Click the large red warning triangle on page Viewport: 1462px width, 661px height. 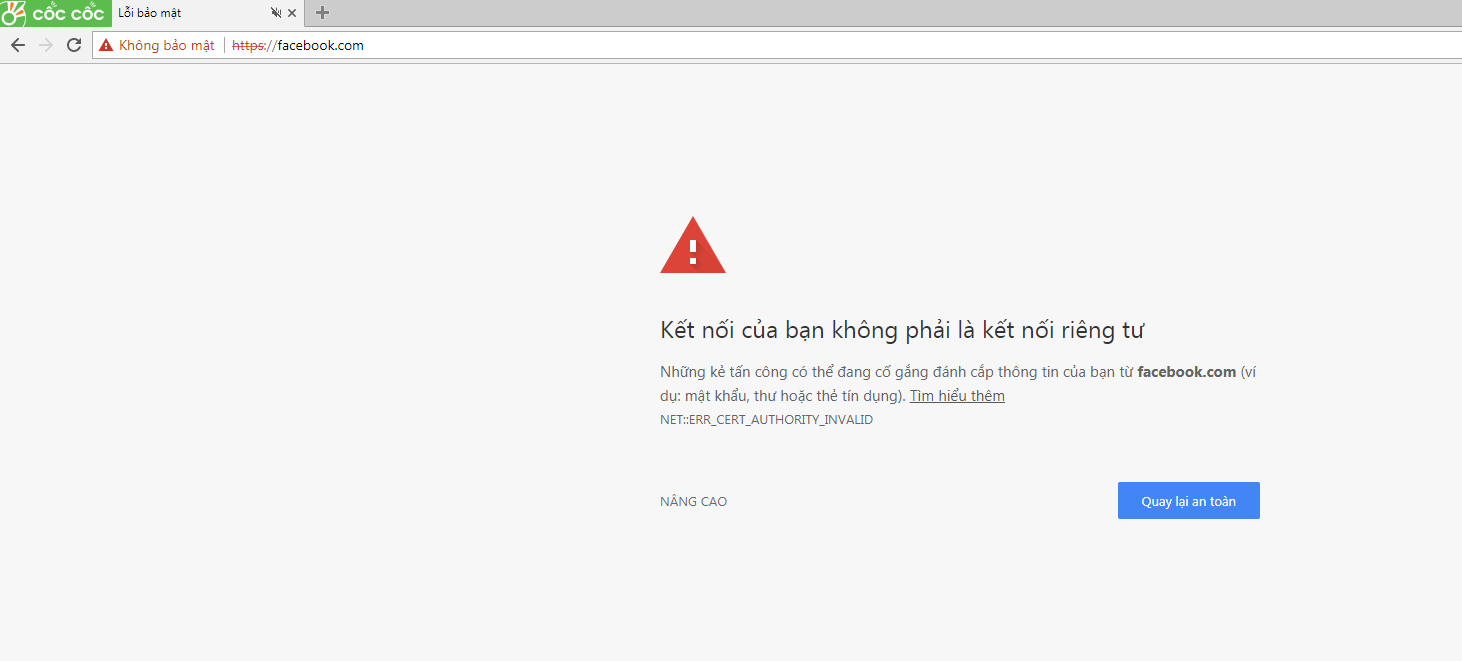[x=692, y=246]
